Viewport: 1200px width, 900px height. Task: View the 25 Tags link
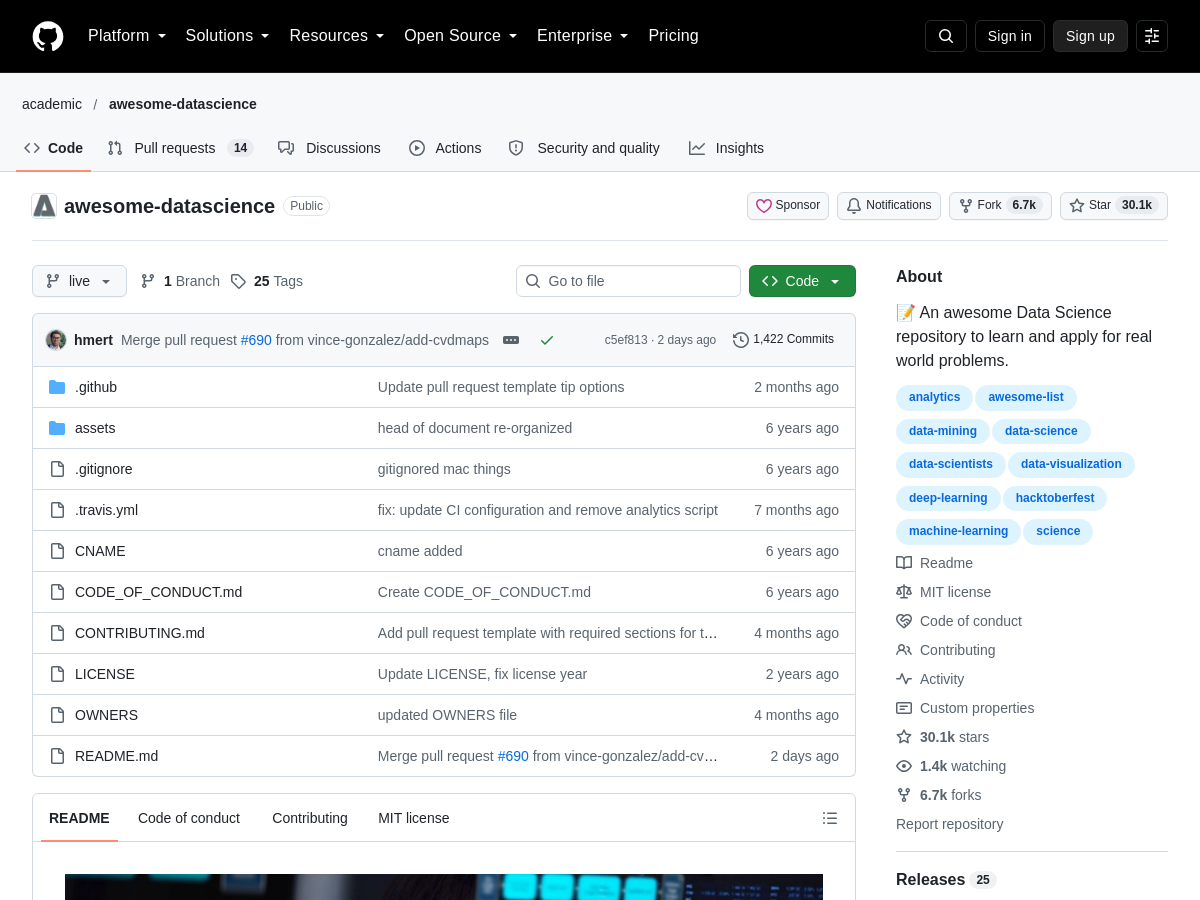pyautogui.click(x=267, y=281)
